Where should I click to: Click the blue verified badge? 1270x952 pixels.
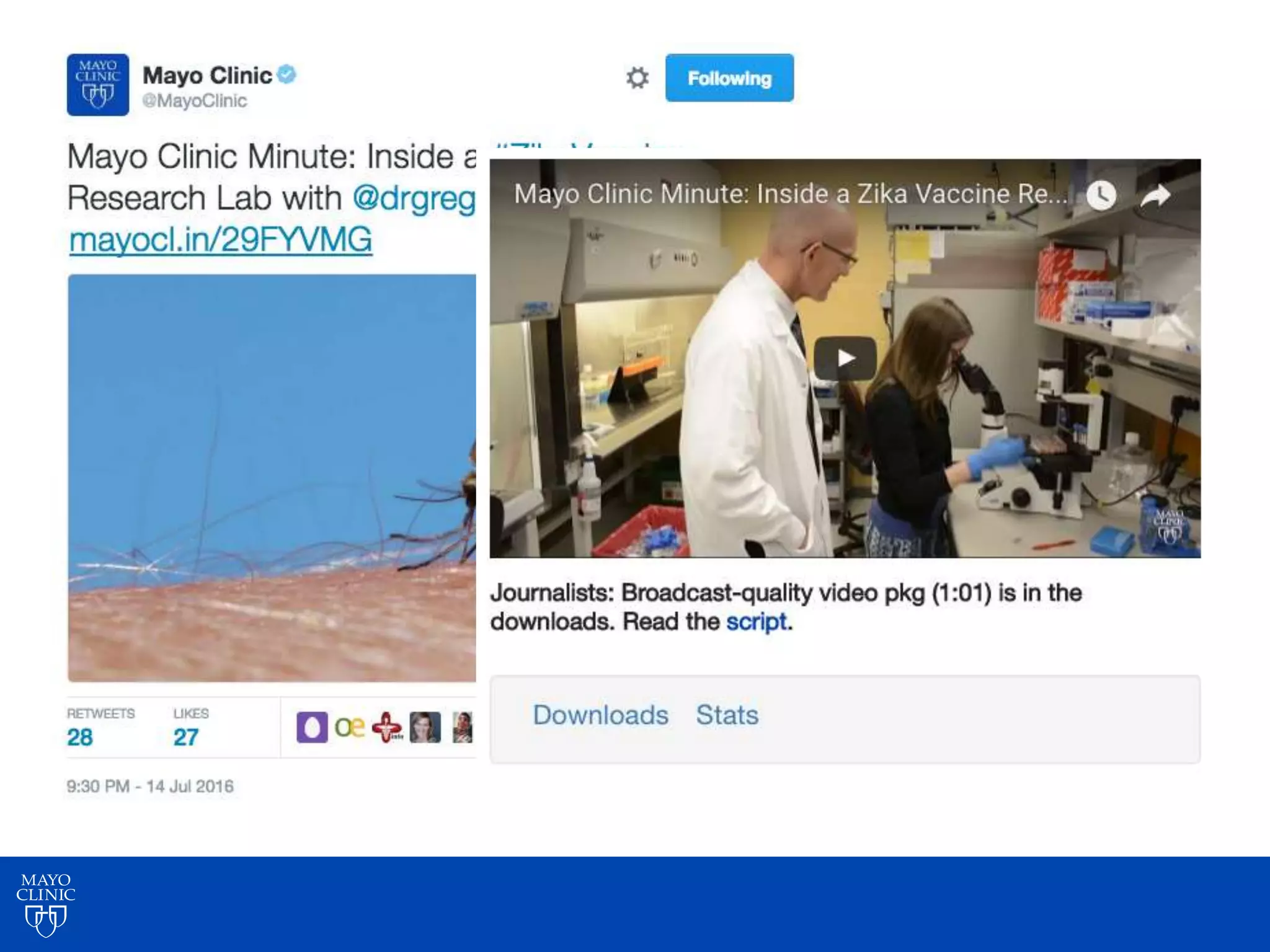286,74
